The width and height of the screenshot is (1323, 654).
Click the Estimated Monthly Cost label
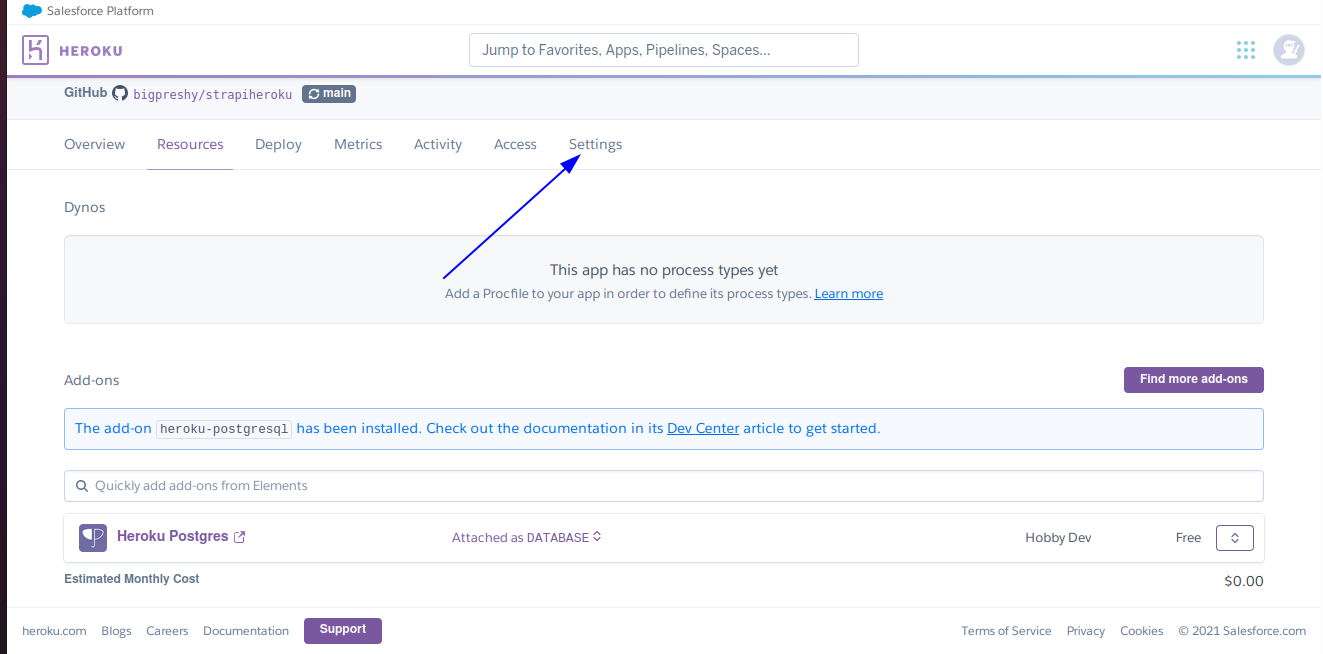pos(132,579)
